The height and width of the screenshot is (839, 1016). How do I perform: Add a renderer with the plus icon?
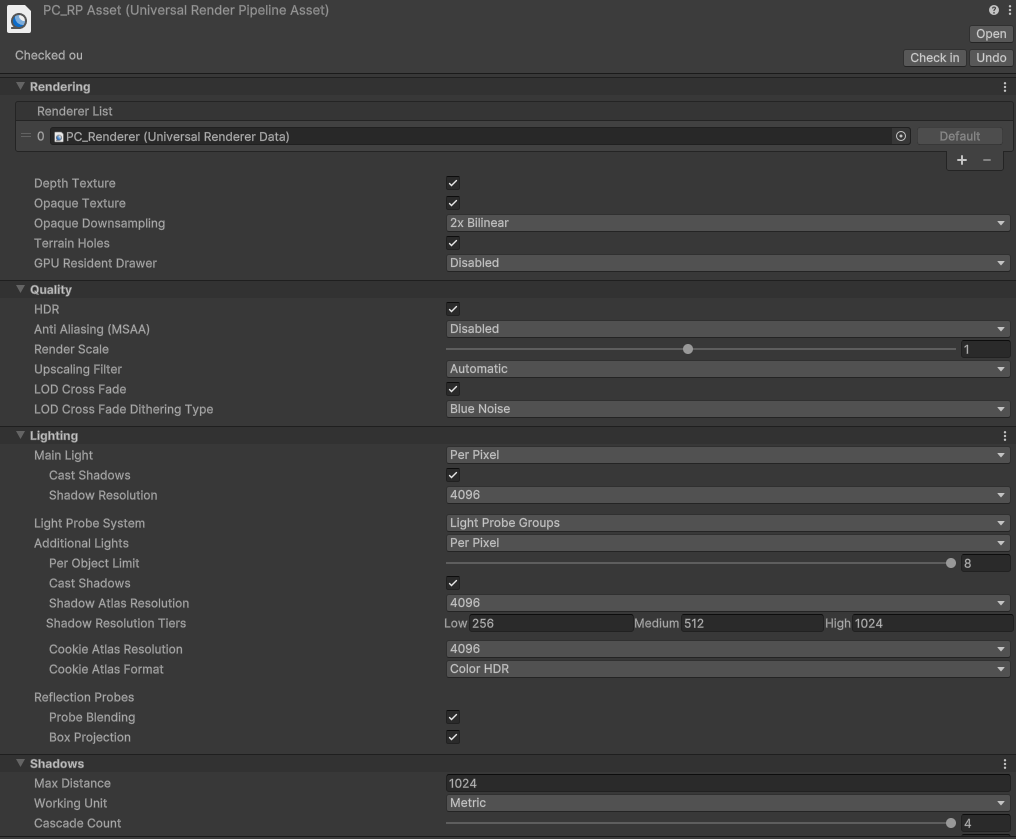point(961,160)
